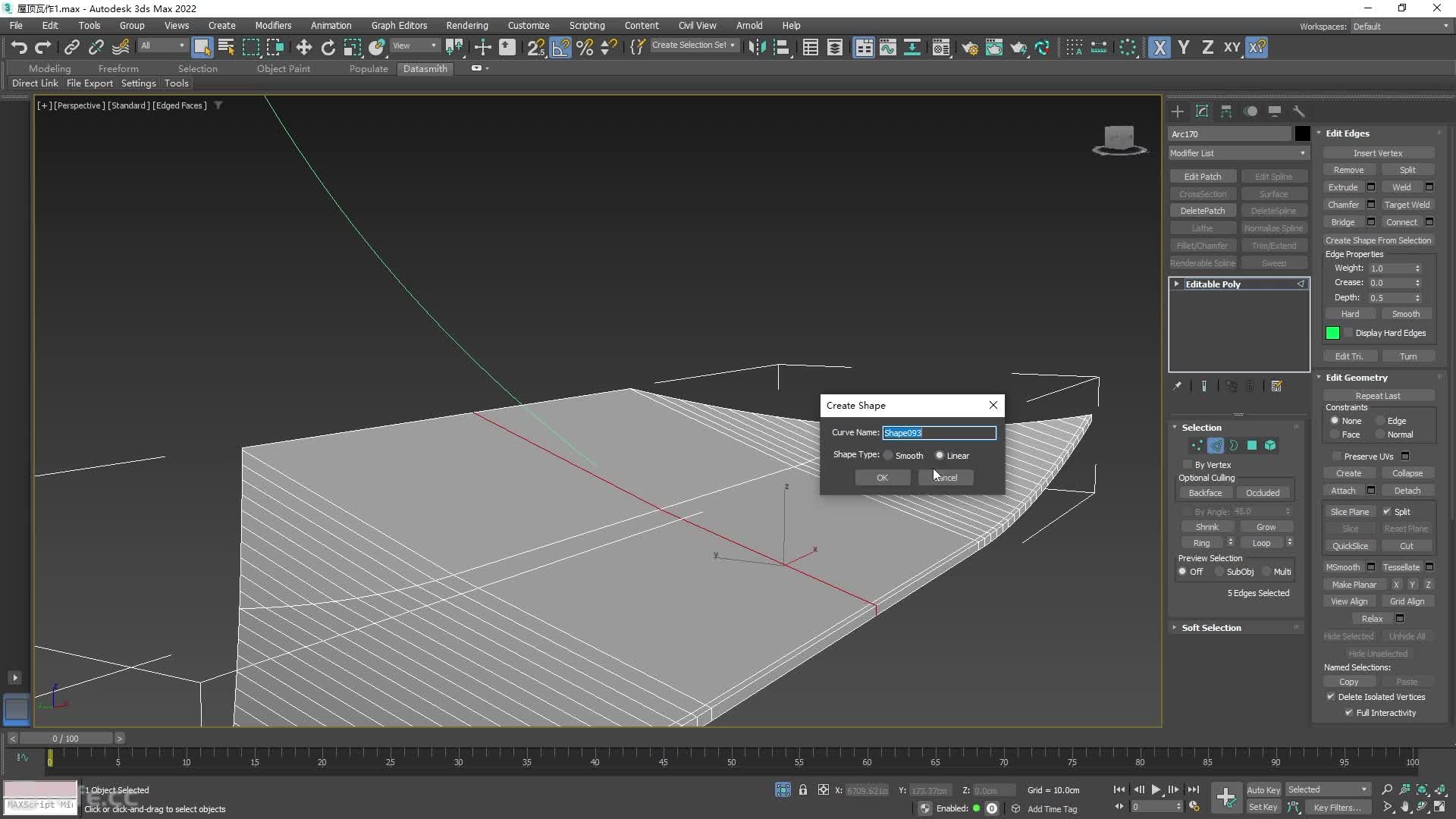Open the Render Setup icon
Viewport: 1456px width, 819px height.
(x=969, y=47)
